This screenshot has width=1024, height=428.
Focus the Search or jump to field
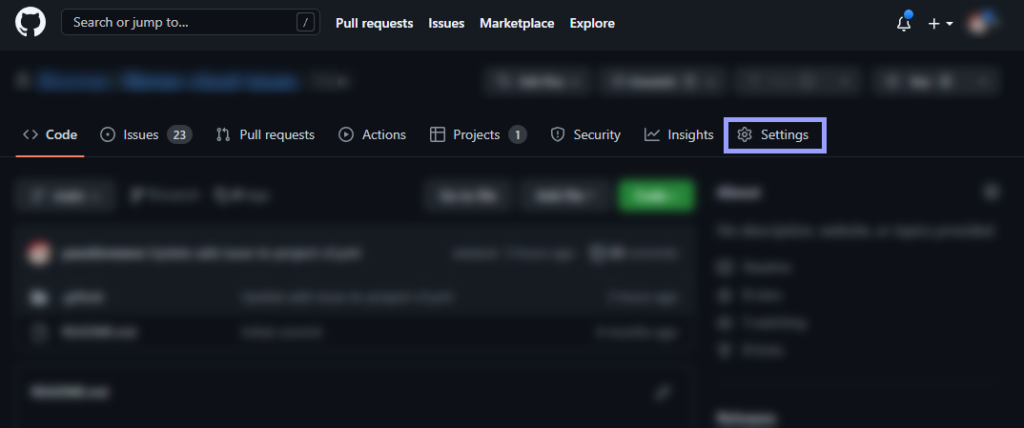coord(191,23)
